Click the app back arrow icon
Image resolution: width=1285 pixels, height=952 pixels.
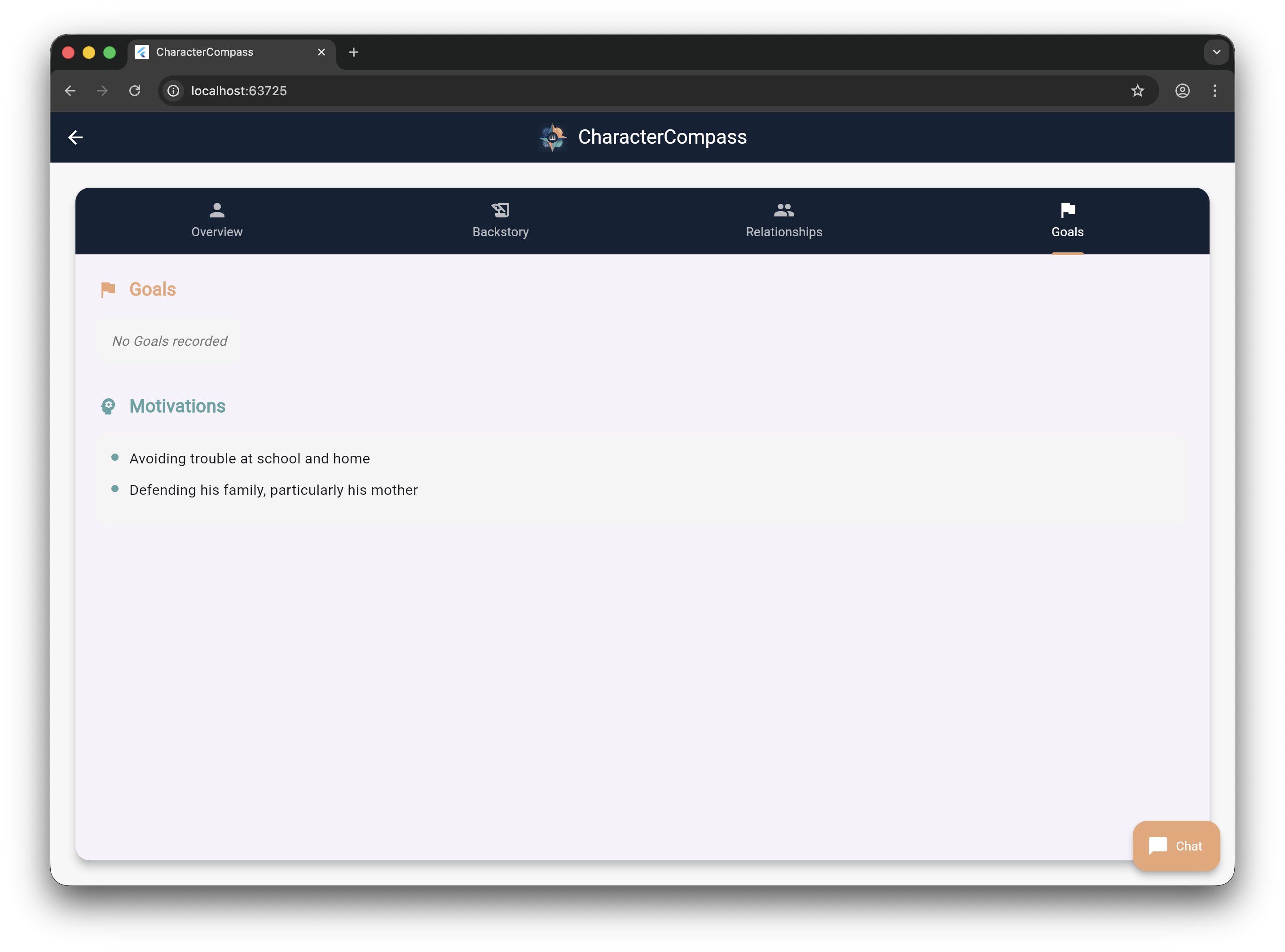coord(75,137)
